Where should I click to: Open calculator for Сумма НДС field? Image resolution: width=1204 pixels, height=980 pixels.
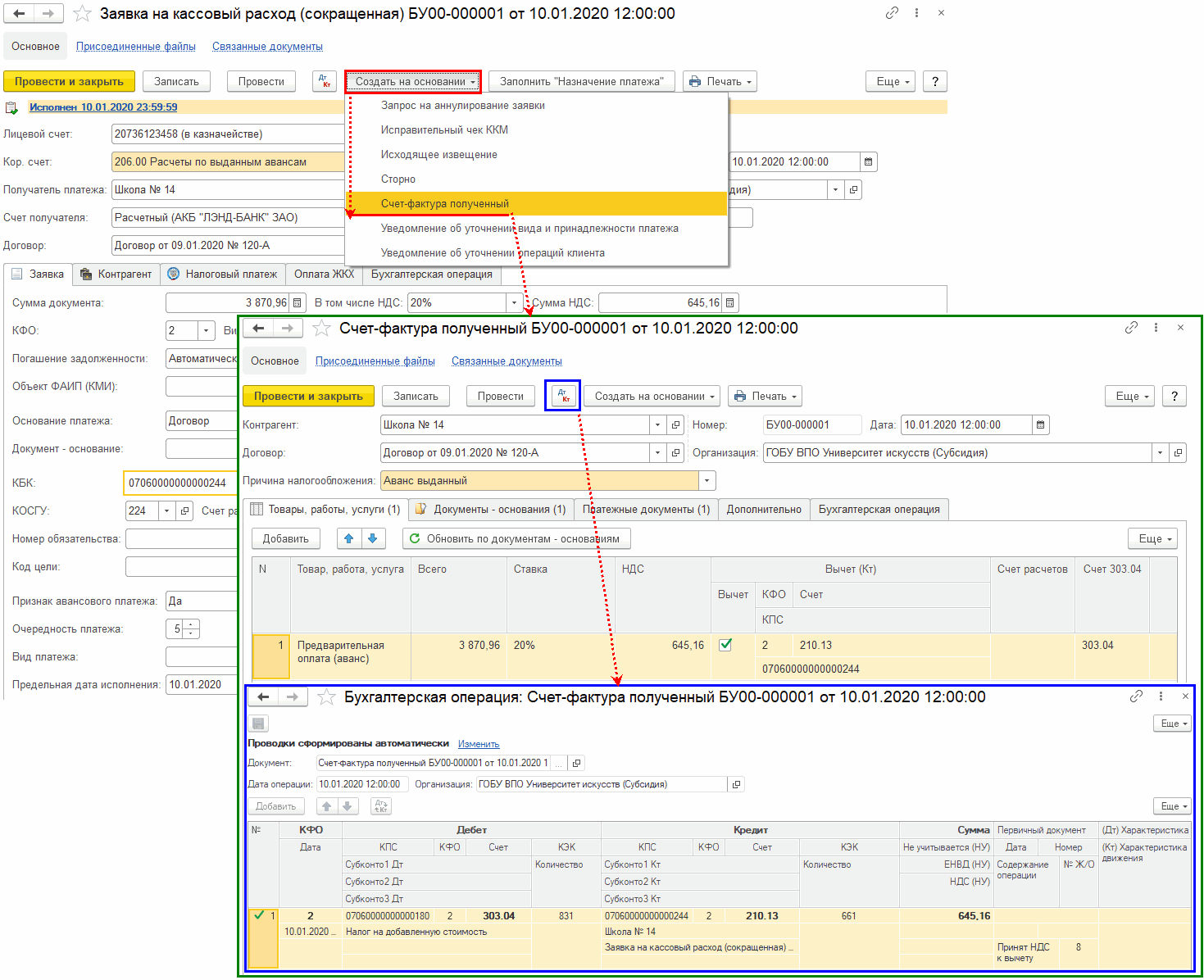[730, 303]
